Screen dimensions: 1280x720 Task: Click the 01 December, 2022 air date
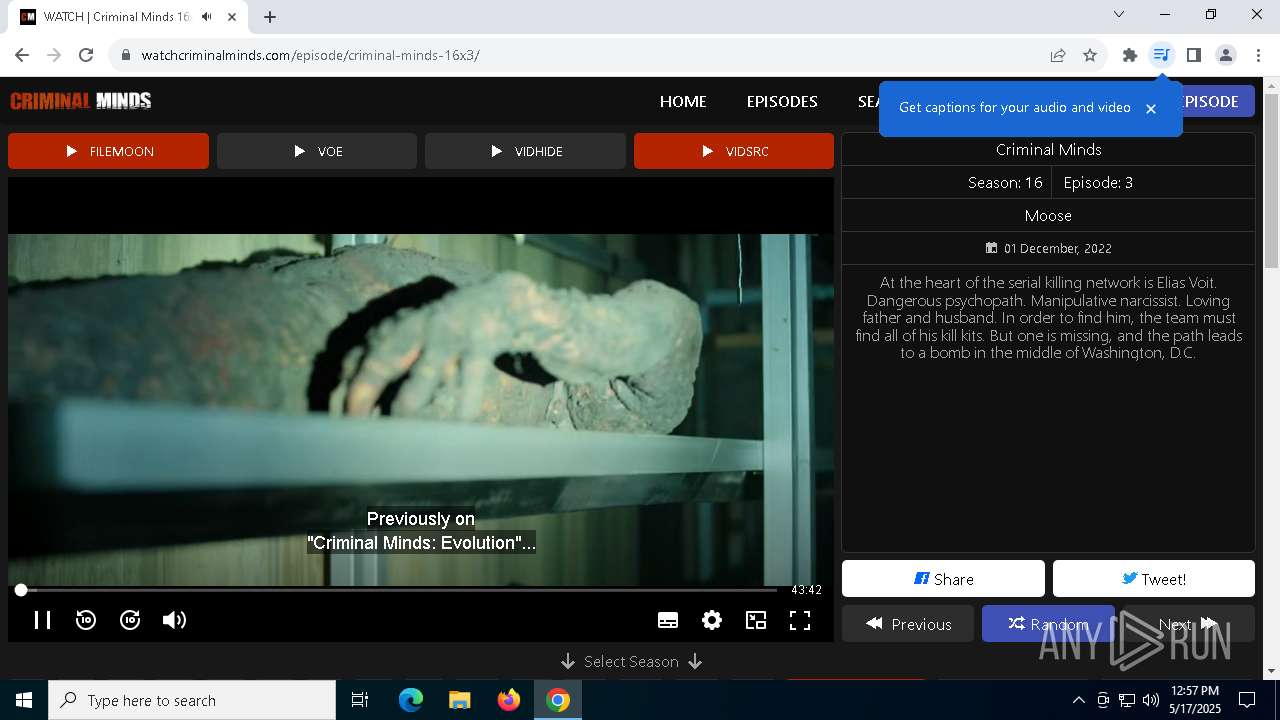click(x=1048, y=248)
